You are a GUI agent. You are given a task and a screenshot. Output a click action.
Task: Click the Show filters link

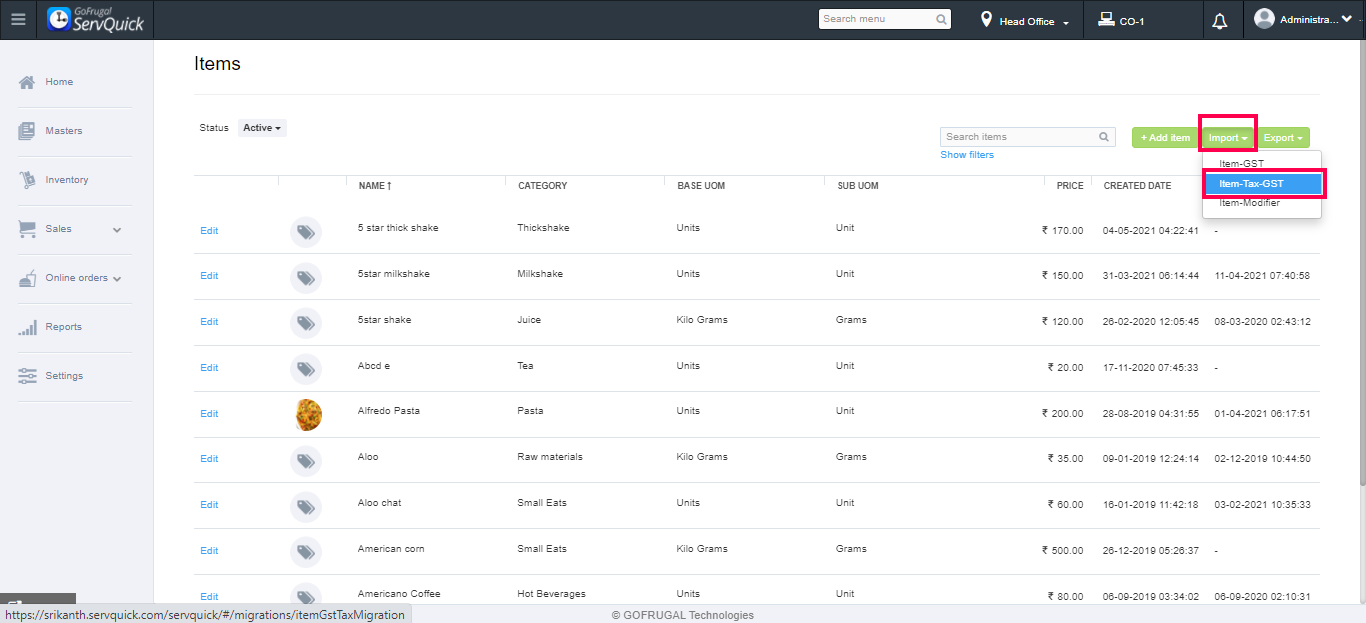click(x=967, y=155)
